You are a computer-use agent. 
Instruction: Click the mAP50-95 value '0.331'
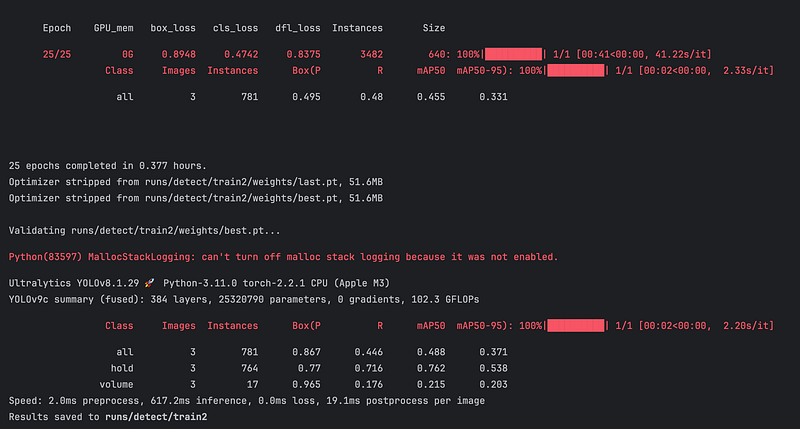[x=493, y=96]
